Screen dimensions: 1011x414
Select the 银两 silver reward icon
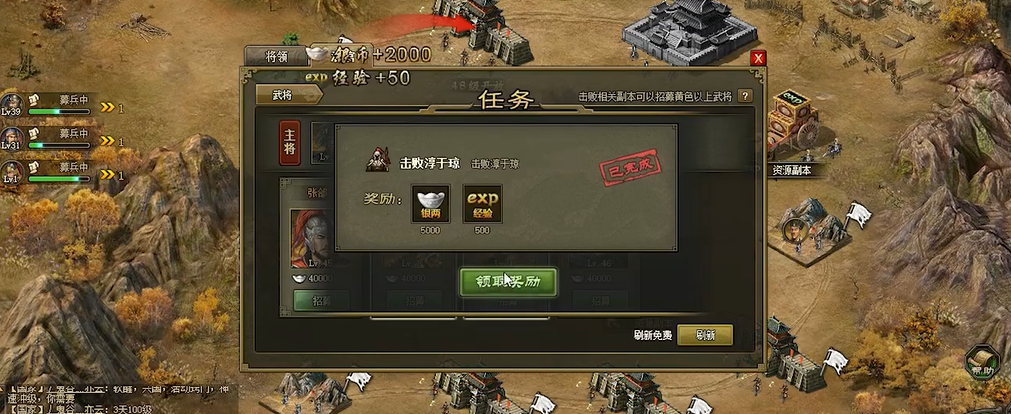[430, 204]
